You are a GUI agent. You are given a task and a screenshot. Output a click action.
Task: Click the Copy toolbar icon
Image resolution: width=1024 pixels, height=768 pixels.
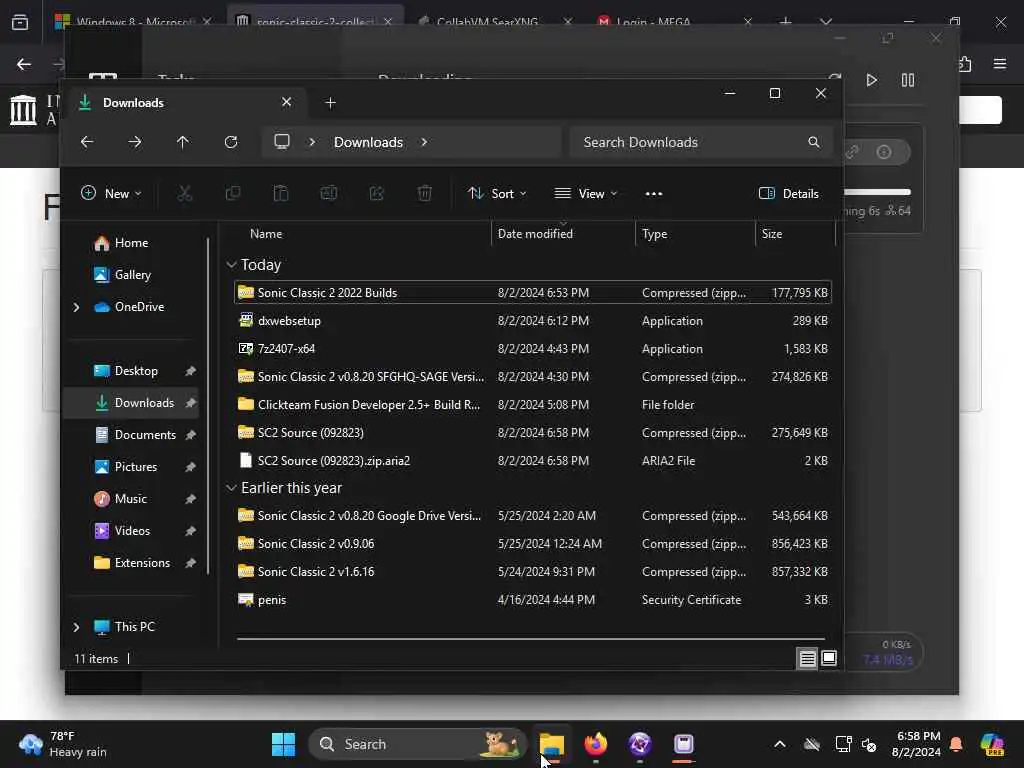pyautogui.click(x=232, y=193)
